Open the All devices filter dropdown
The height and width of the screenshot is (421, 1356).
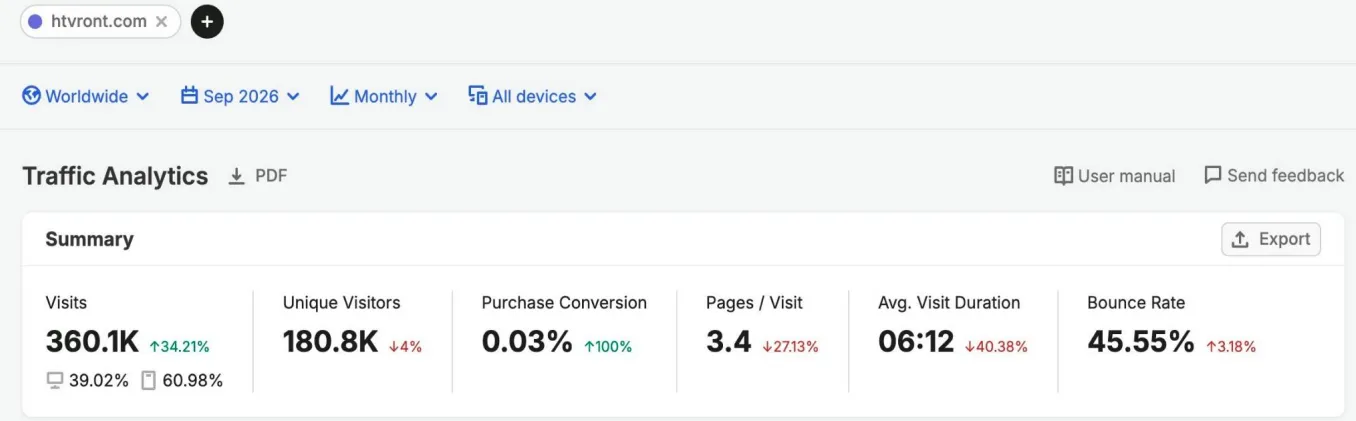532,96
